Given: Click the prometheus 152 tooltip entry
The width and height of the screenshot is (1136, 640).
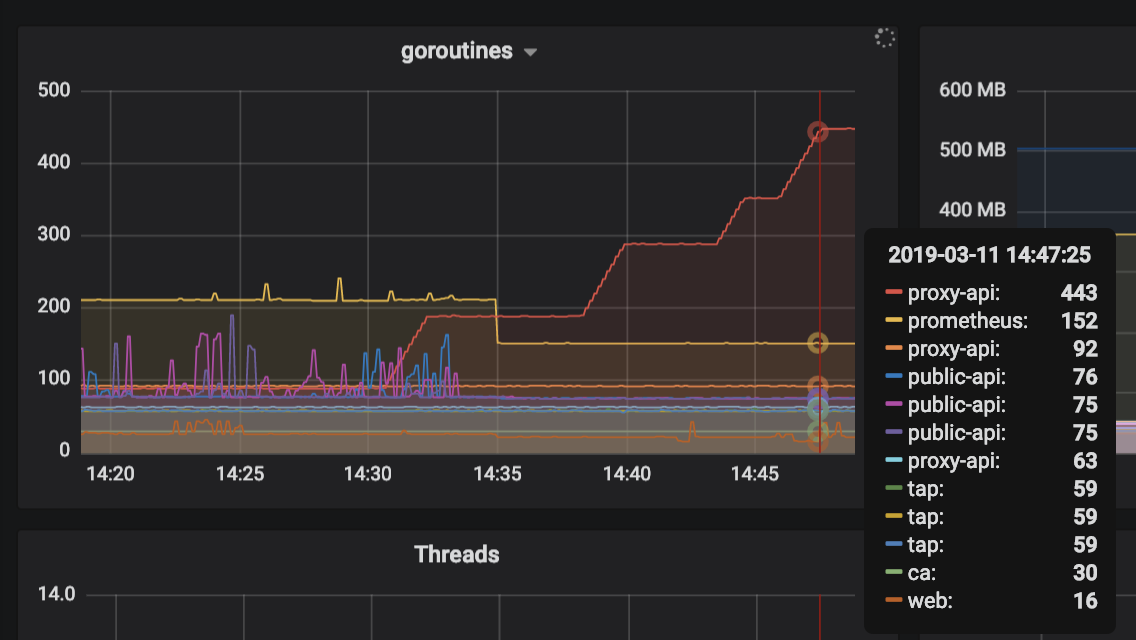Looking at the screenshot, I should click(995, 321).
